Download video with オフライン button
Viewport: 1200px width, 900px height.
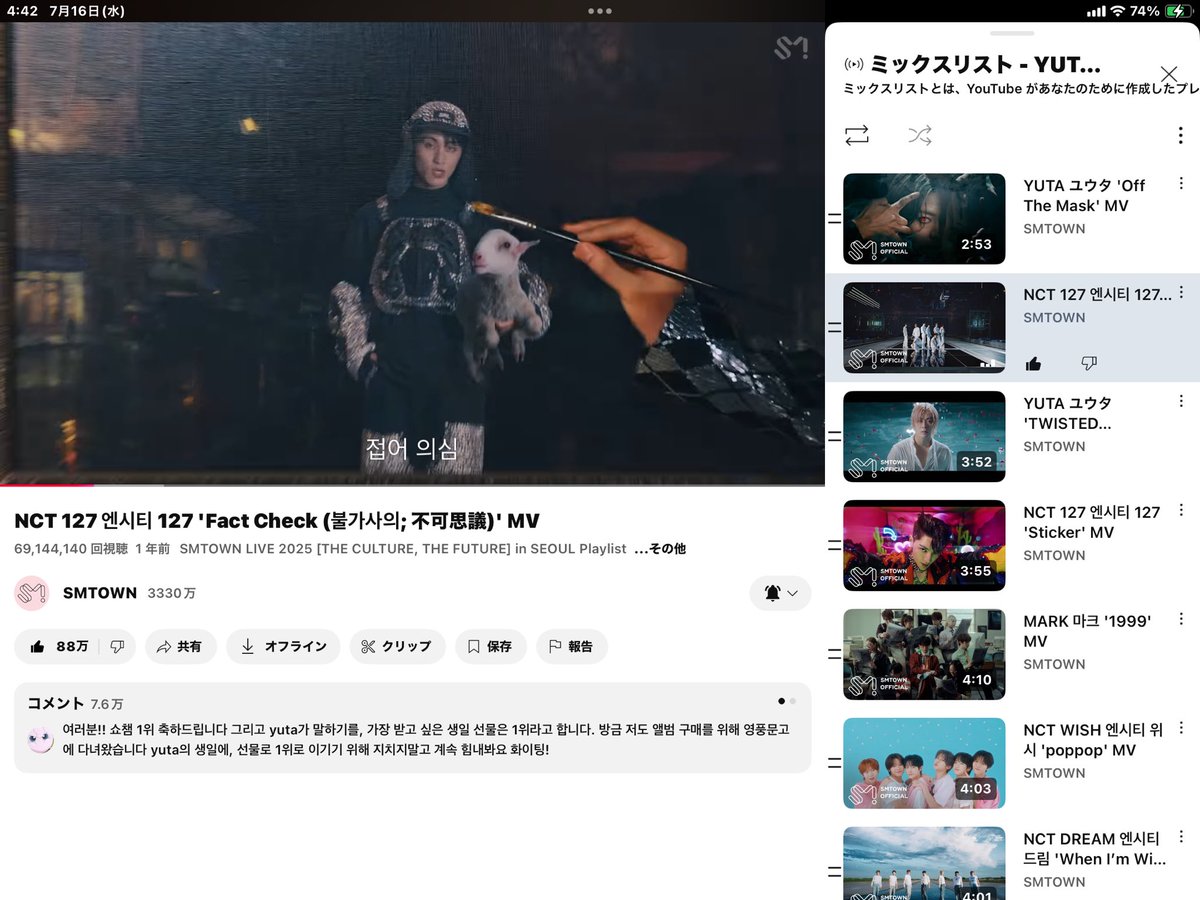pyautogui.click(x=283, y=647)
